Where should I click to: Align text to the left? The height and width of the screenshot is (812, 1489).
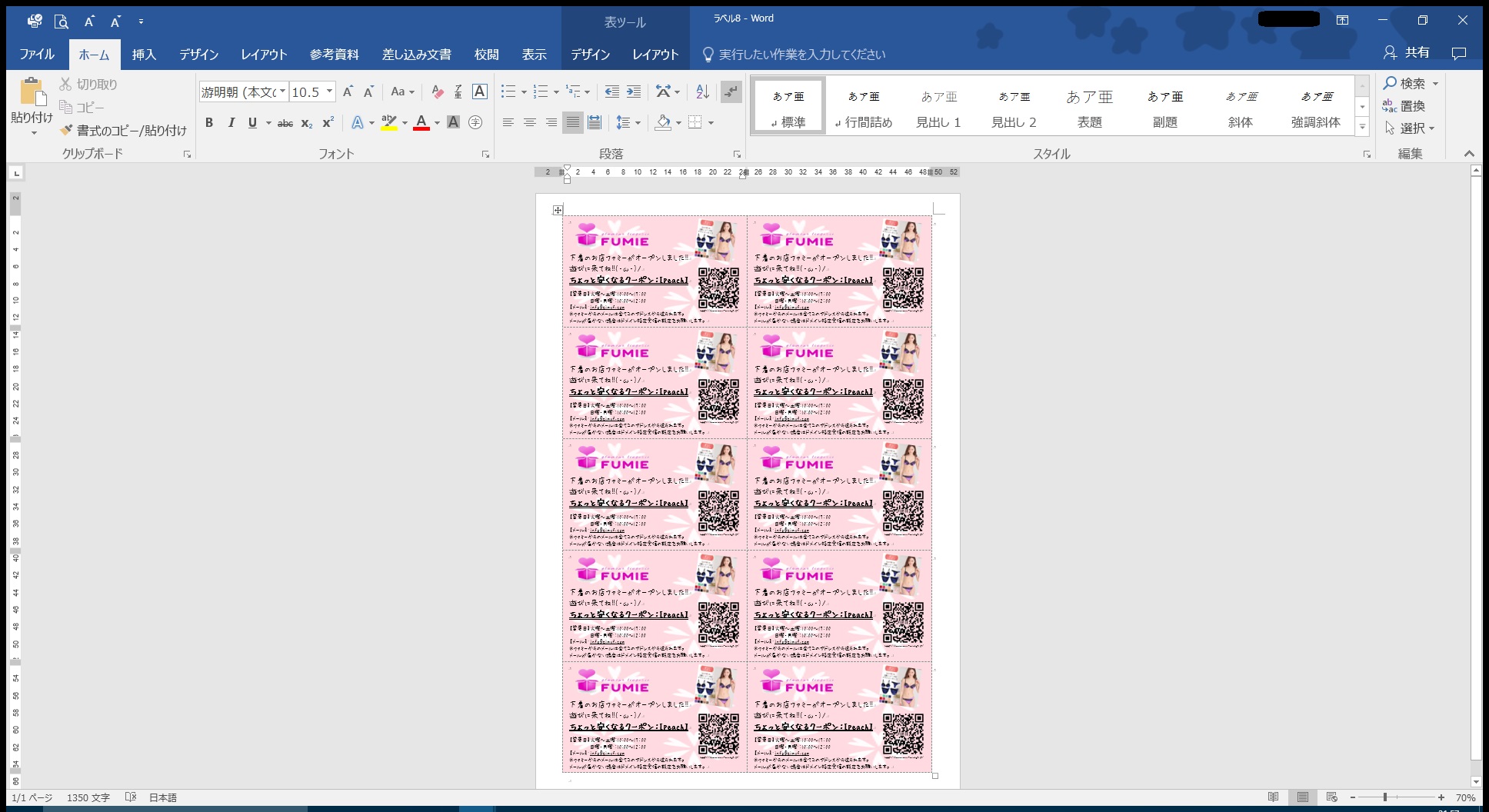pyautogui.click(x=508, y=122)
